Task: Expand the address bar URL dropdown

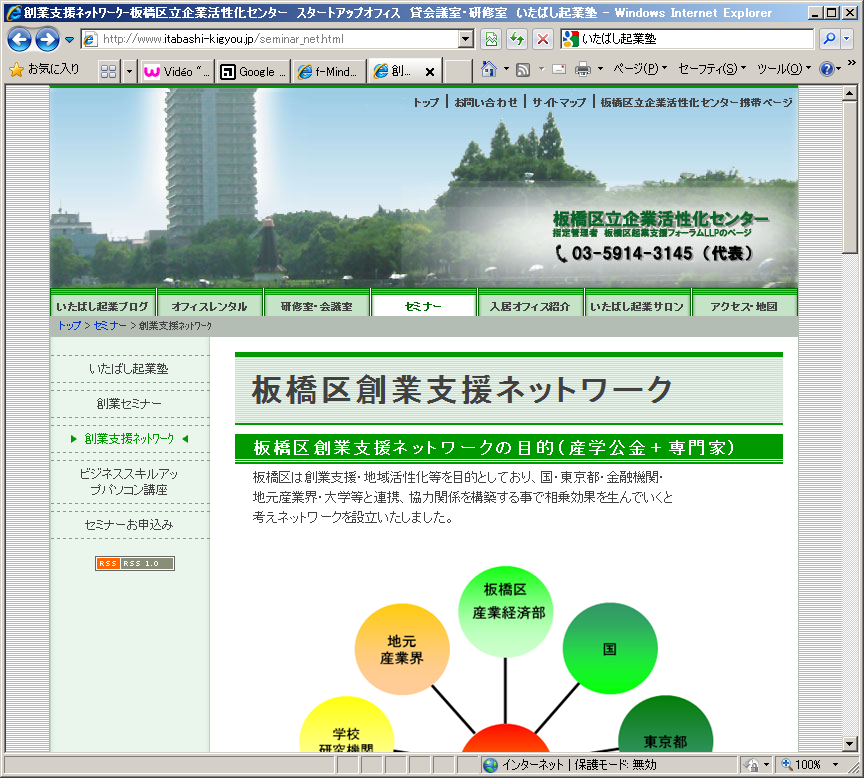Action: point(466,39)
